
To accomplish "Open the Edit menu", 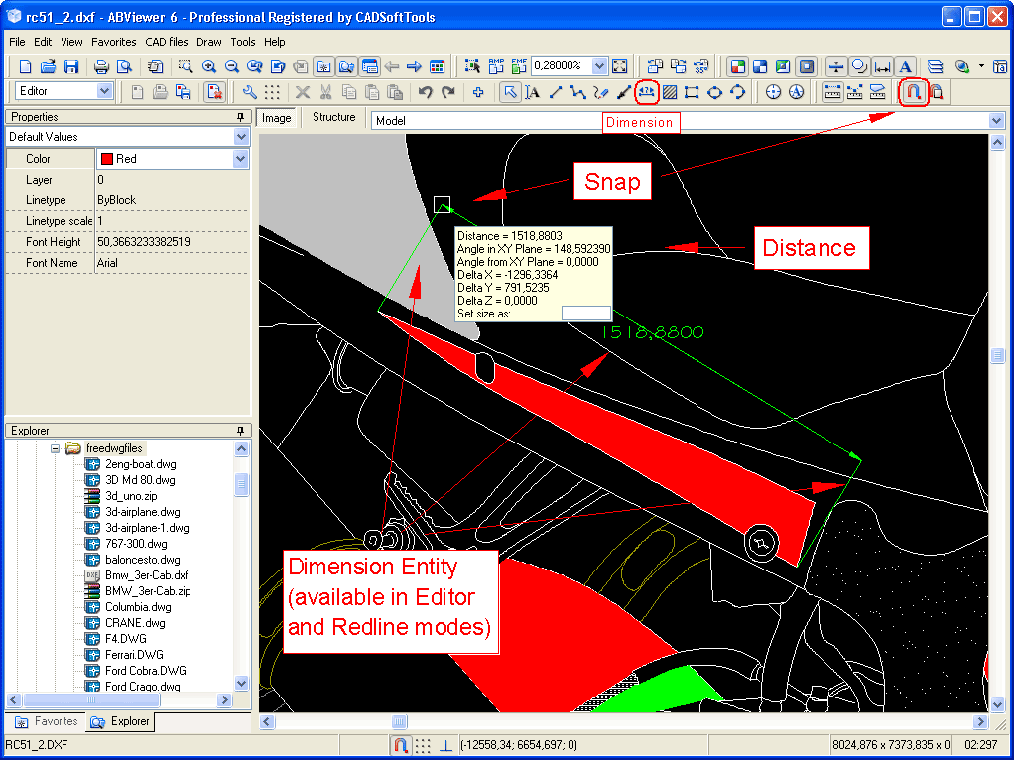I will 43,42.
